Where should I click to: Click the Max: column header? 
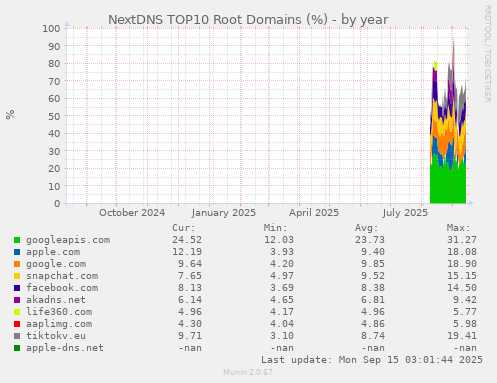[x=459, y=228]
